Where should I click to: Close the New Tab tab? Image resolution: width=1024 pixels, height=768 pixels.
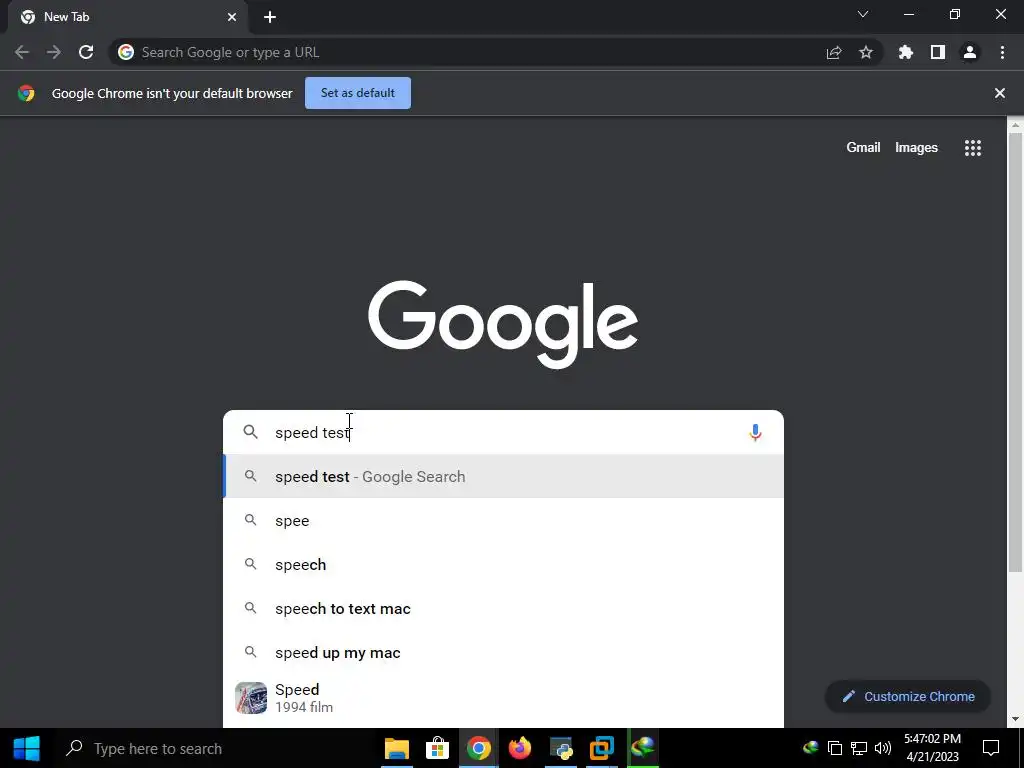pos(232,17)
